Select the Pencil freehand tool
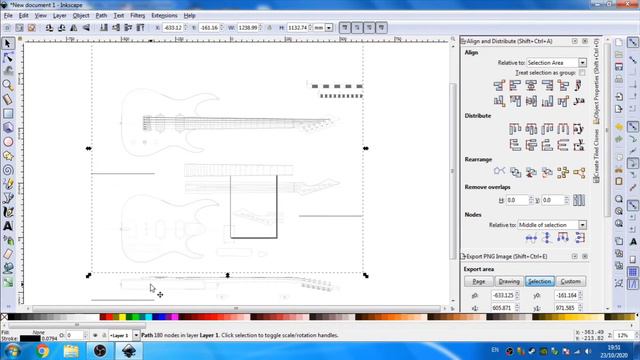This screenshot has height=360, width=640. (x=8, y=184)
